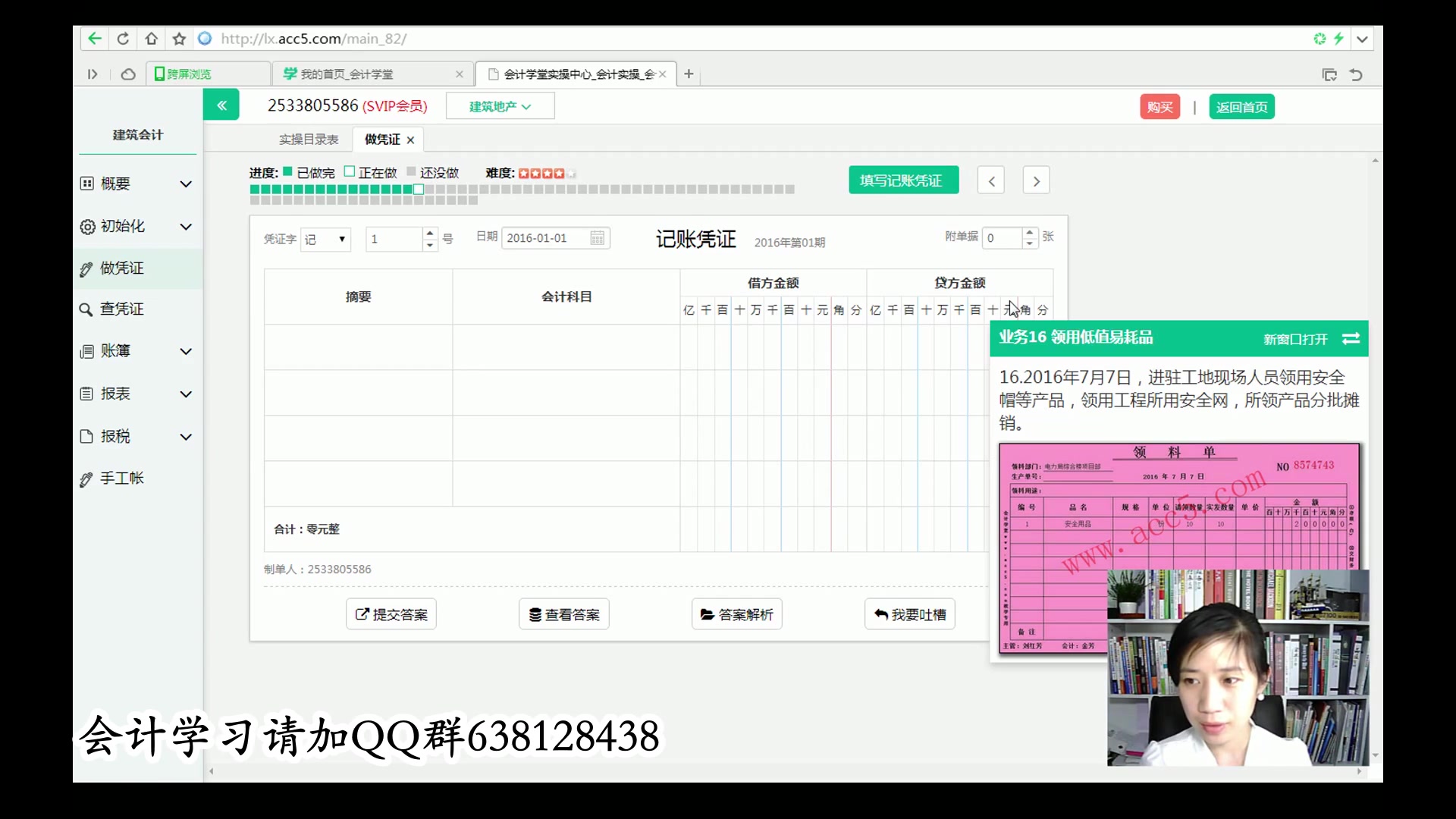Open the date picker calendar icon
The height and width of the screenshot is (819, 1456).
coord(598,238)
